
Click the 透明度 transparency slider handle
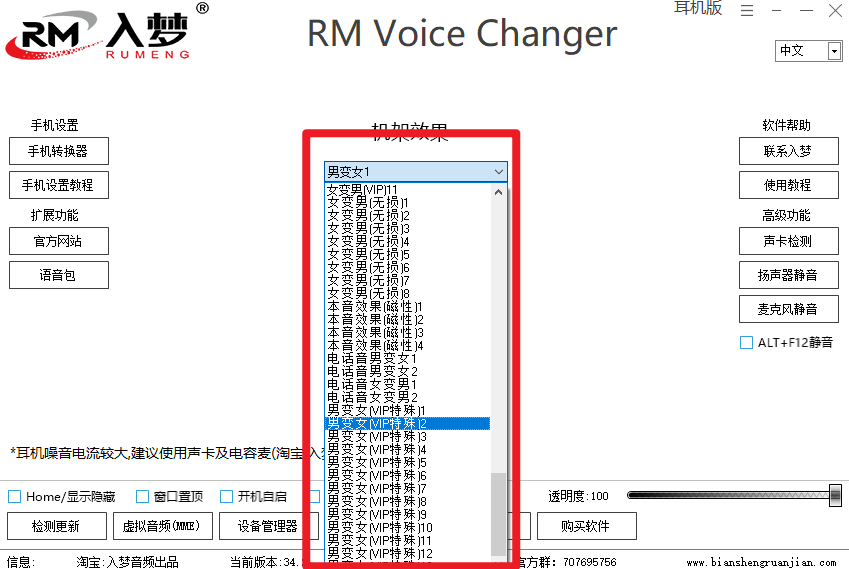[835, 495]
